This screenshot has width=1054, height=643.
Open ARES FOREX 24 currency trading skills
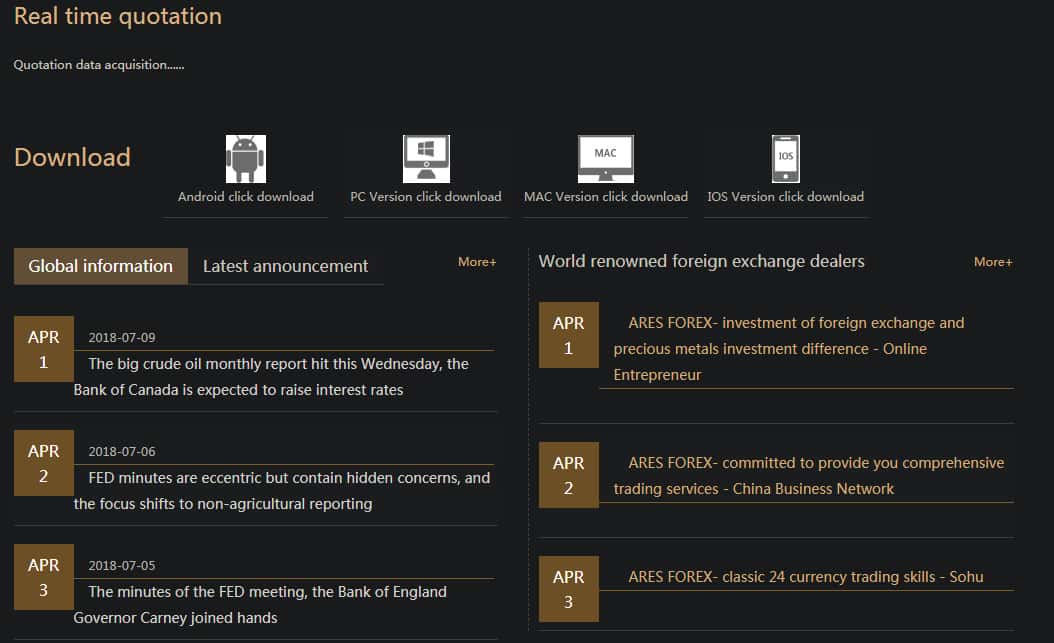[805, 577]
